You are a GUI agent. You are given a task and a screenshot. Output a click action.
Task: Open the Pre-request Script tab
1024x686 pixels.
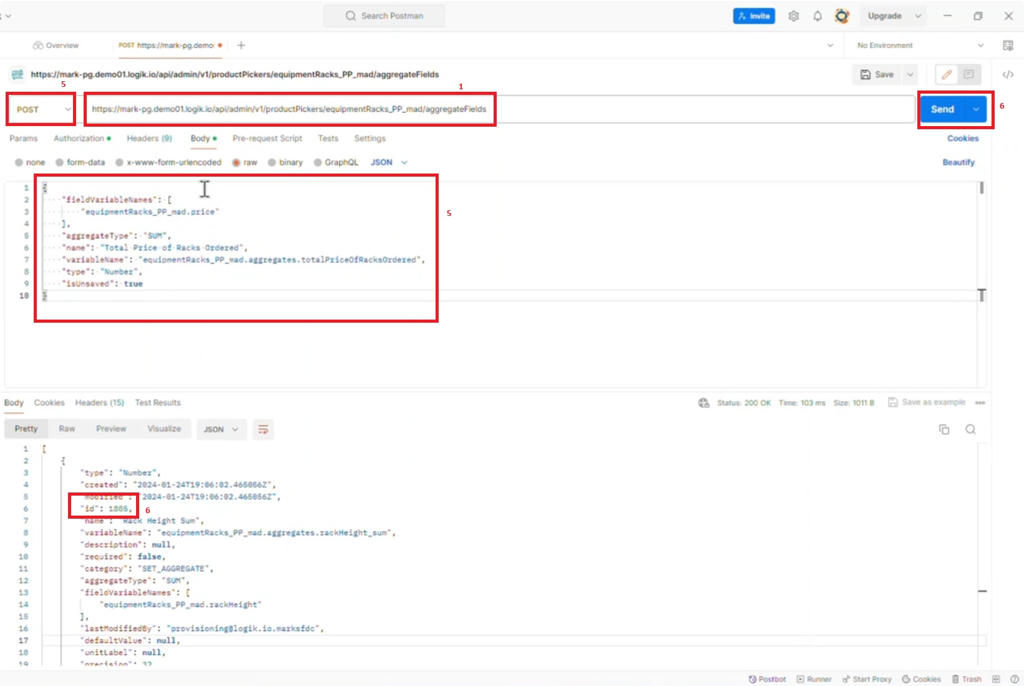(x=267, y=139)
